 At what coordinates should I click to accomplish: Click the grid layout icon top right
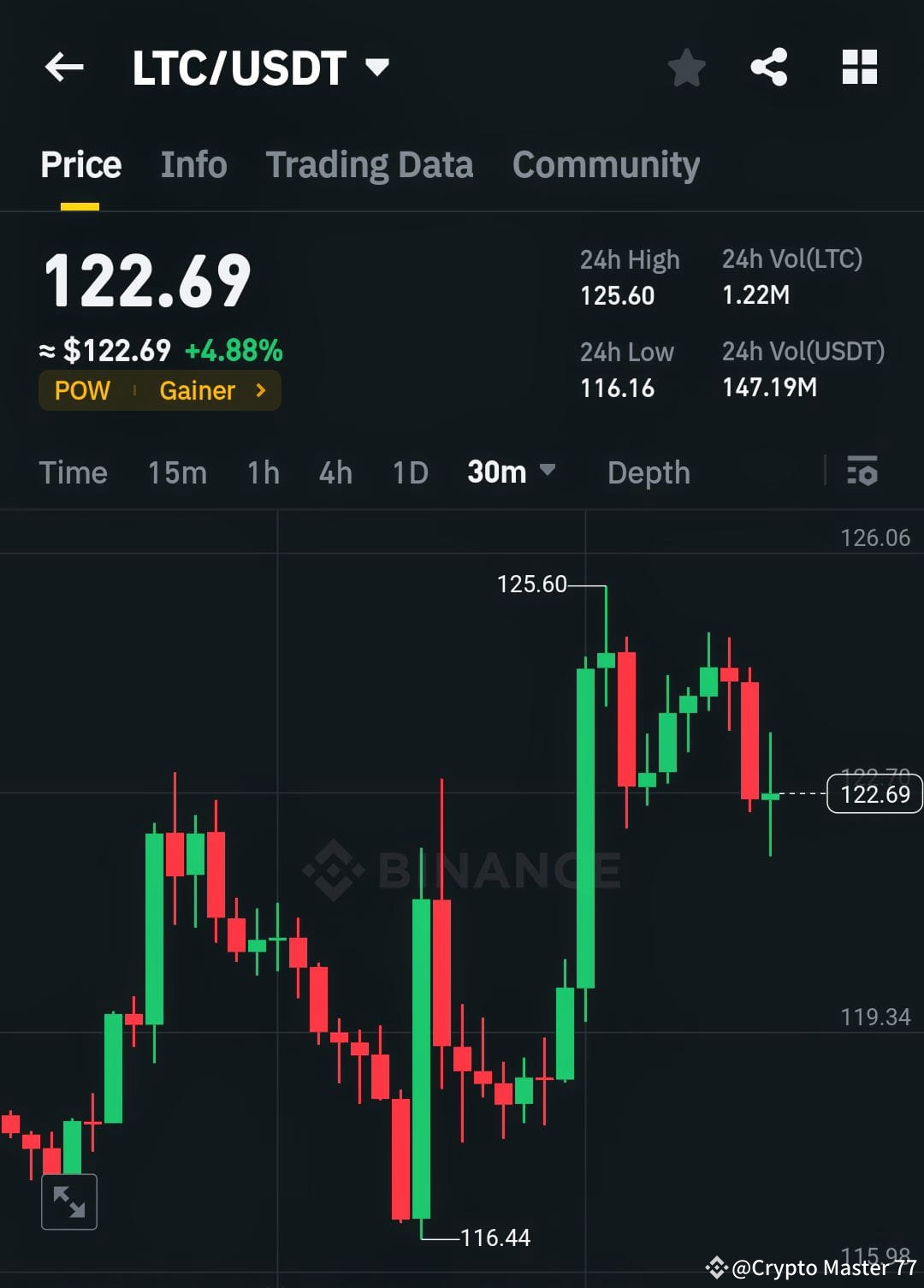pos(859,68)
